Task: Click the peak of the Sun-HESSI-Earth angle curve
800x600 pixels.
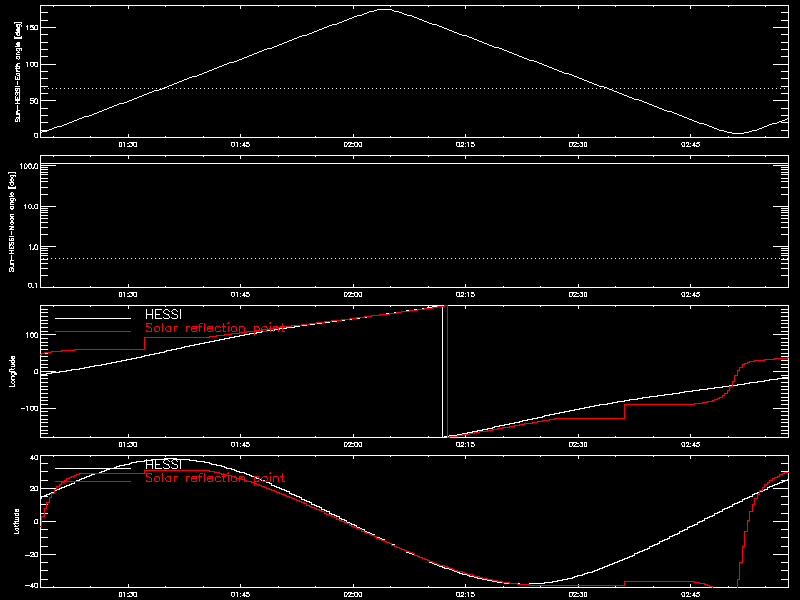Action: [385, 9]
